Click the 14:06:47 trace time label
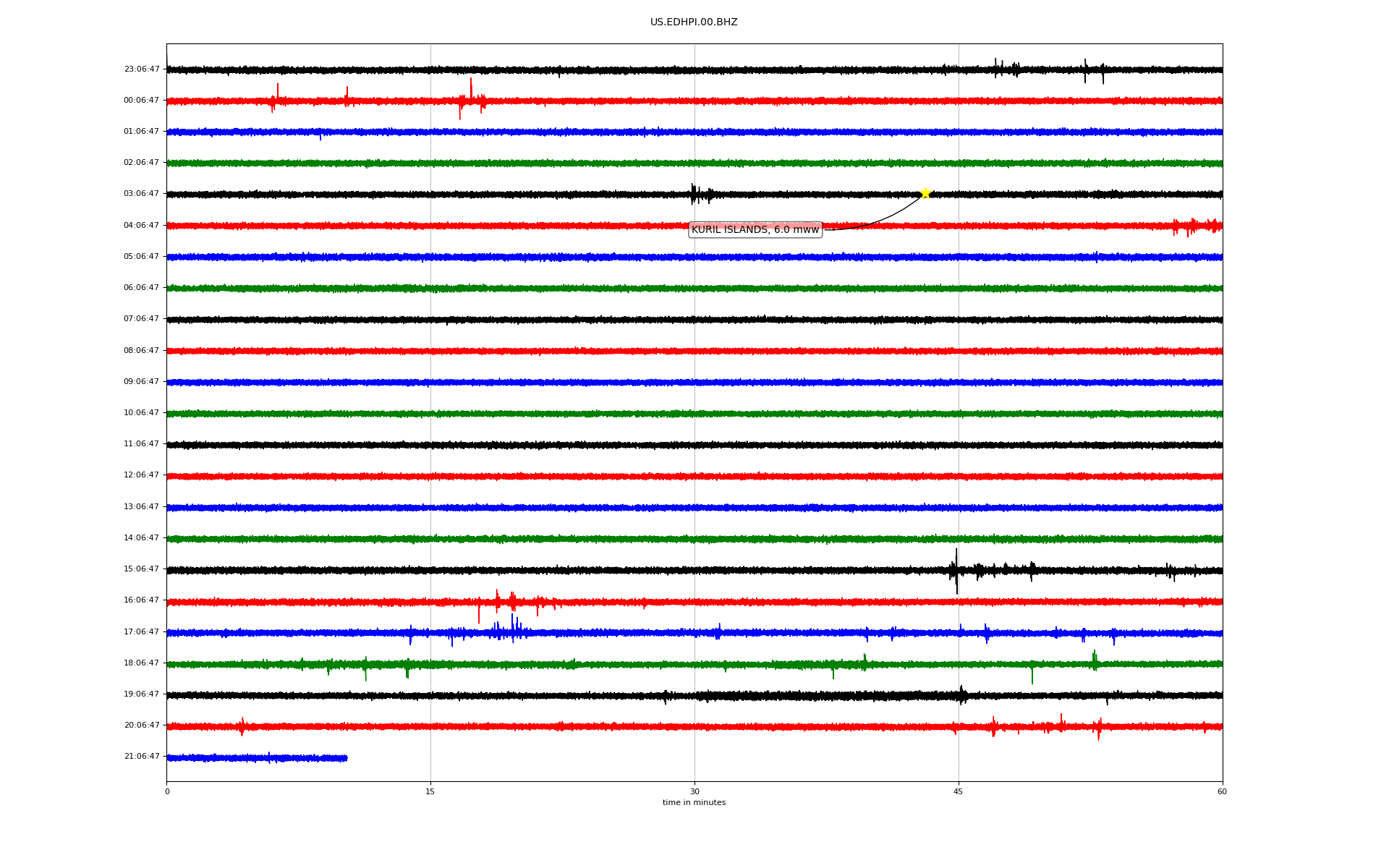This screenshot has width=1389, height=868. (x=142, y=538)
